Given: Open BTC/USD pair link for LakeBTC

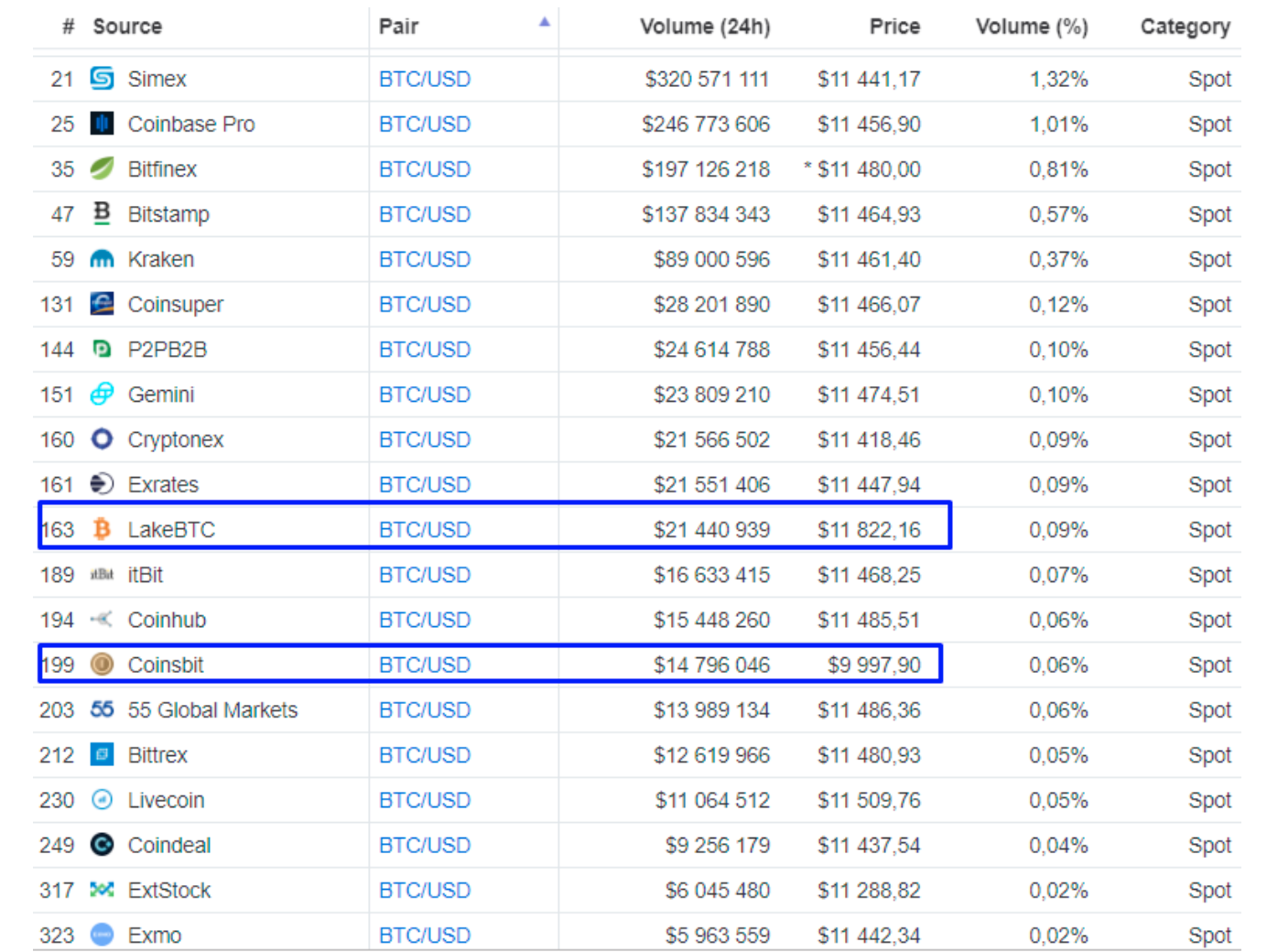Looking at the screenshot, I should click(x=425, y=529).
